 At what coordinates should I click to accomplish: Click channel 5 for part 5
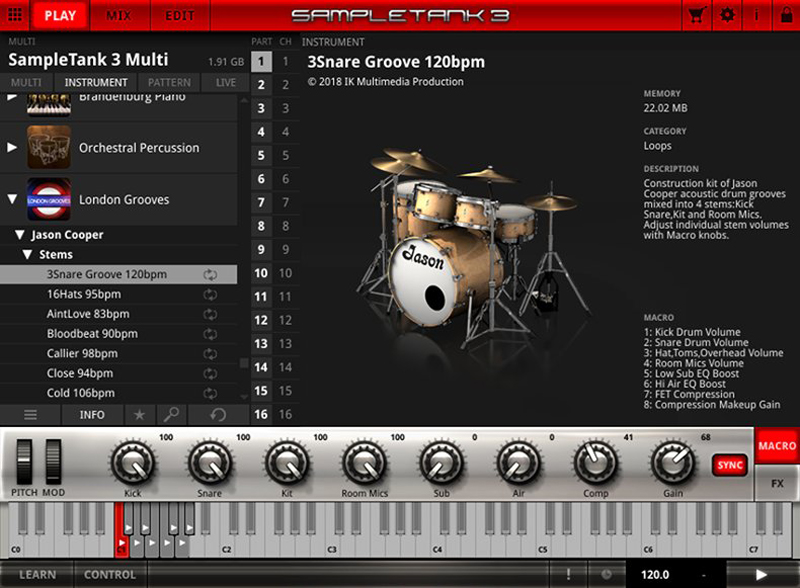pos(286,155)
